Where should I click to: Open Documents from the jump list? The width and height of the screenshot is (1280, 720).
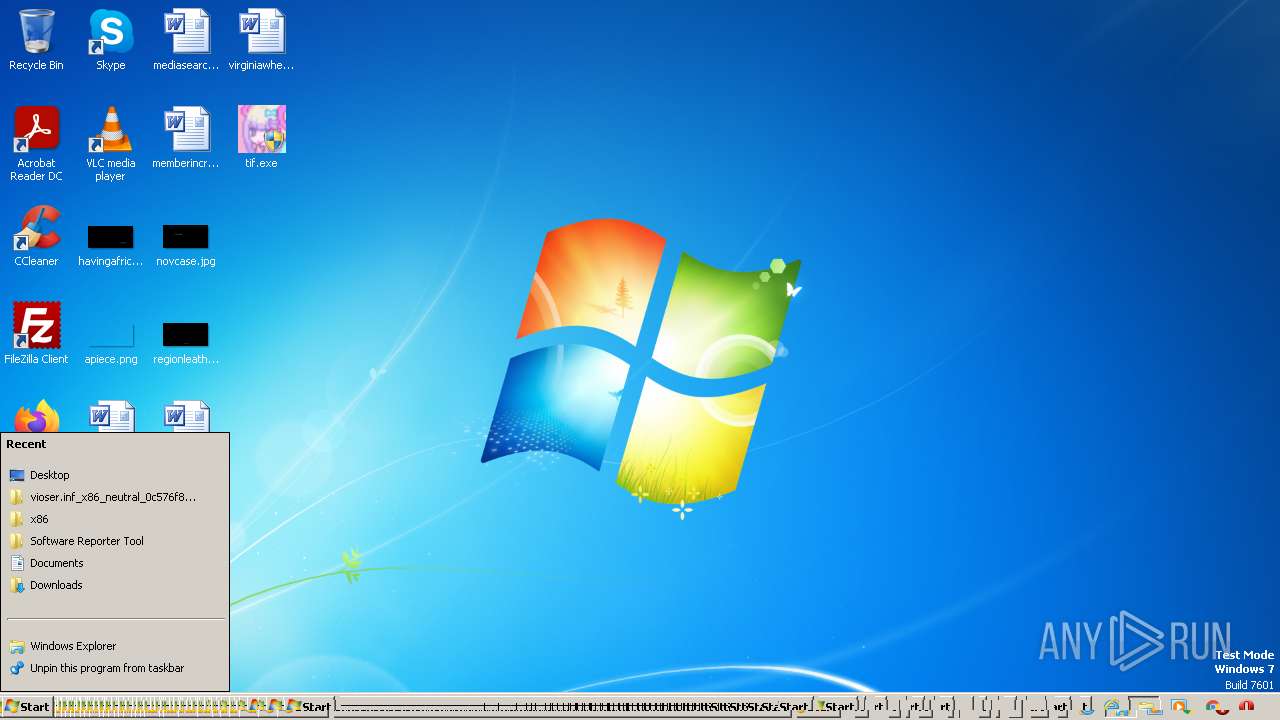(x=115, y=563)
